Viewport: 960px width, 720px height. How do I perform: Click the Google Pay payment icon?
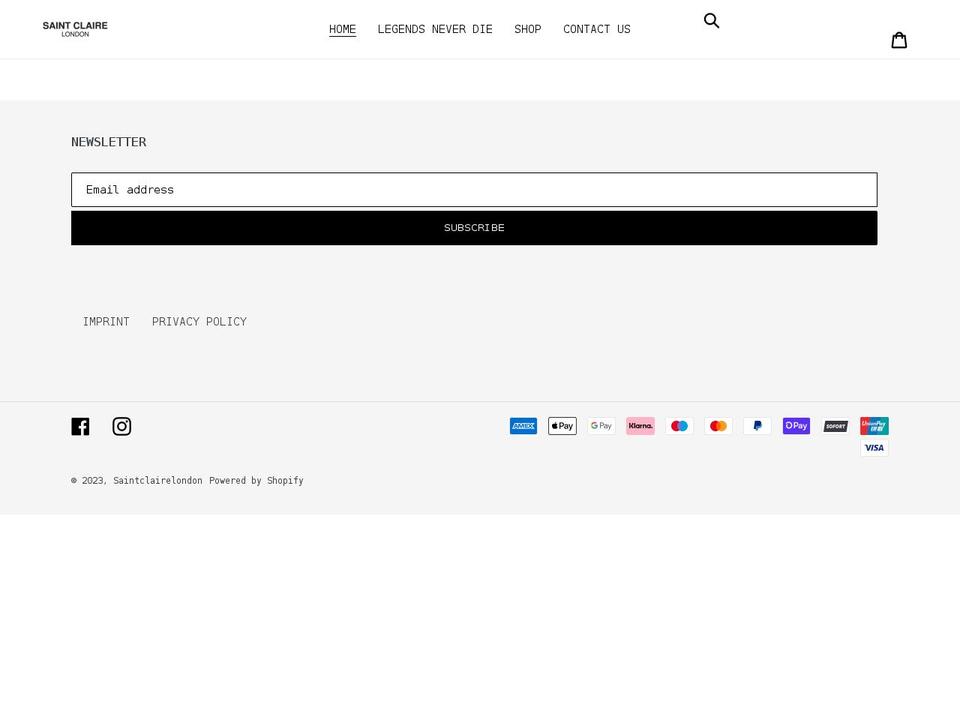pyautogui.click(x=601, y=426)
